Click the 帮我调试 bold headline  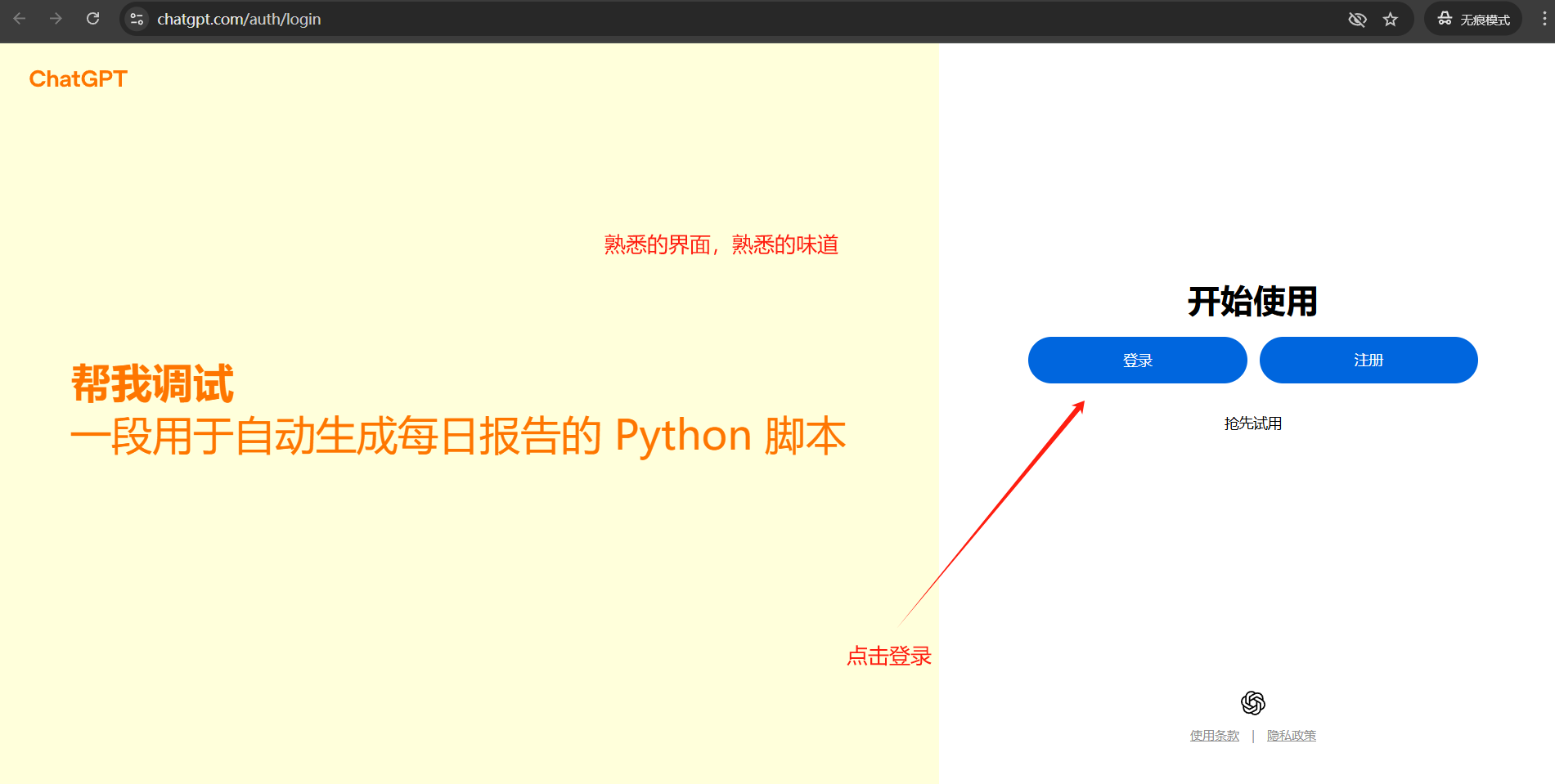pyautogui.click(x=153, y=384)
